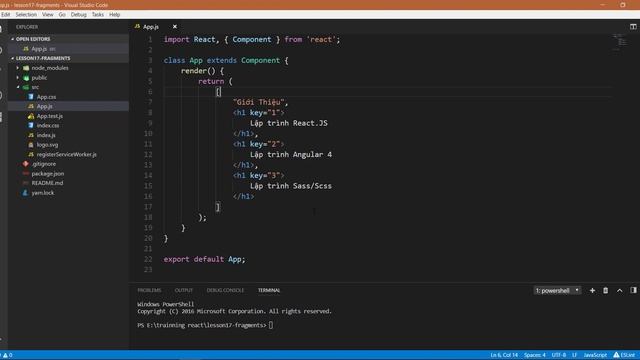Change file encoding UTF-8
The image size is (640, 360).
point(559,355)
